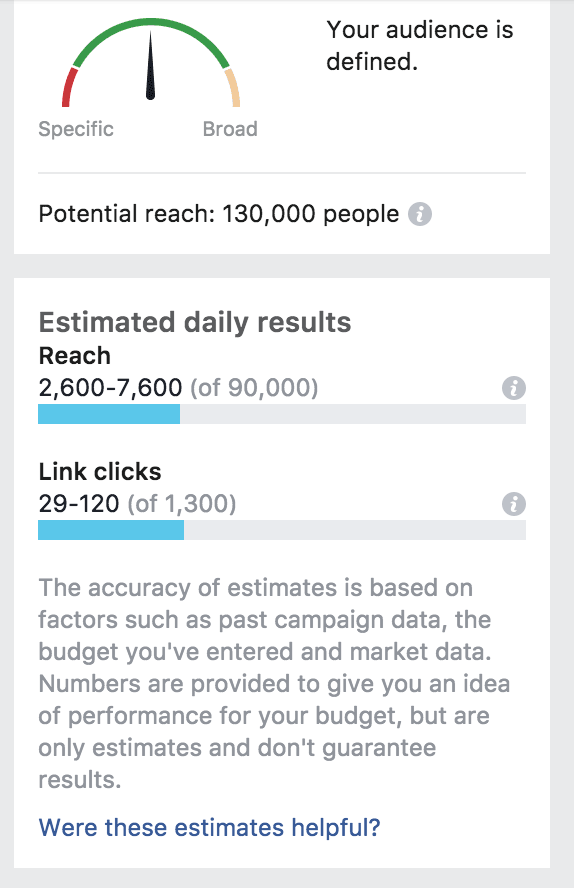574x888 pixels.
Task: Click the grey unfilled part of Link clicks bar
Action: click(x=355, y=530)
